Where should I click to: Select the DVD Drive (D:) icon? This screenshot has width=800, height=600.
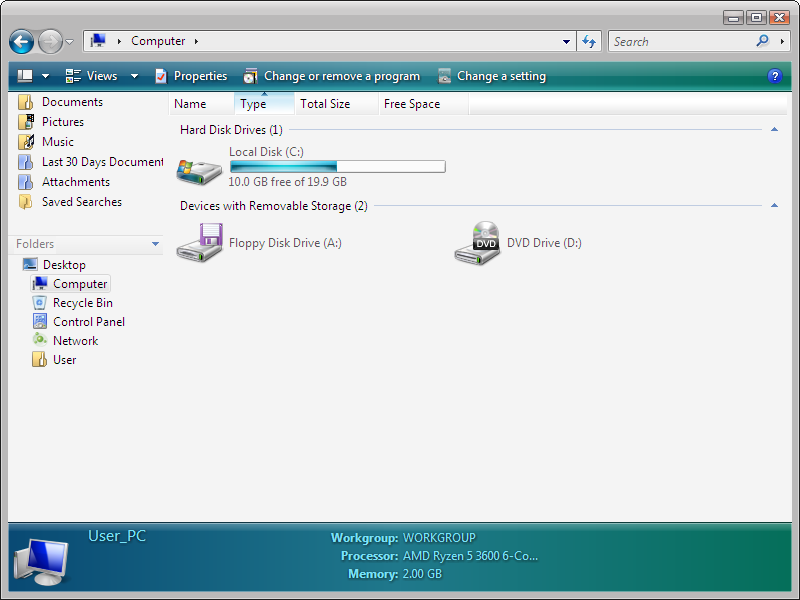[477, 243]
